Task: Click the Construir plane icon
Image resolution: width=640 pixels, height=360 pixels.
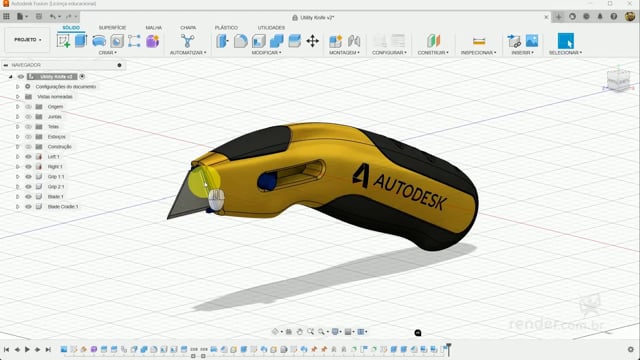Action: 433,41
